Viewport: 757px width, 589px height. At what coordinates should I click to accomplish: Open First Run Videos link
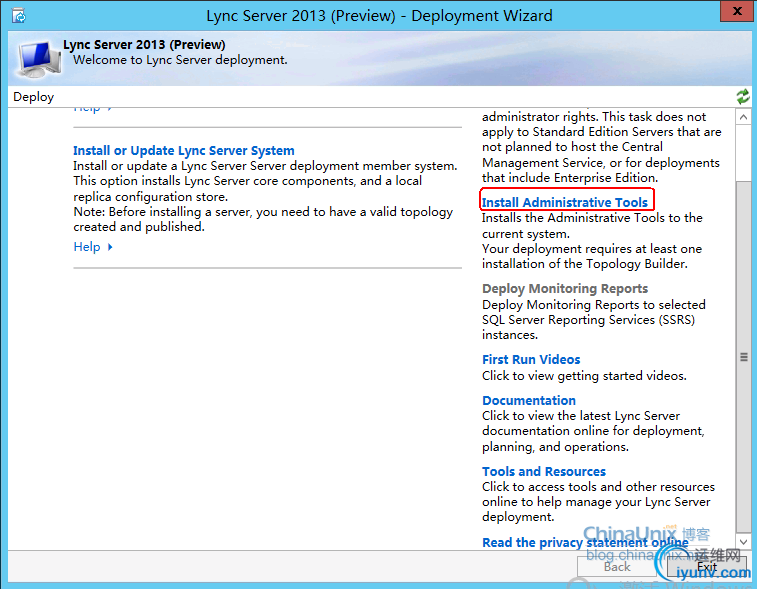tap(531, 360)
